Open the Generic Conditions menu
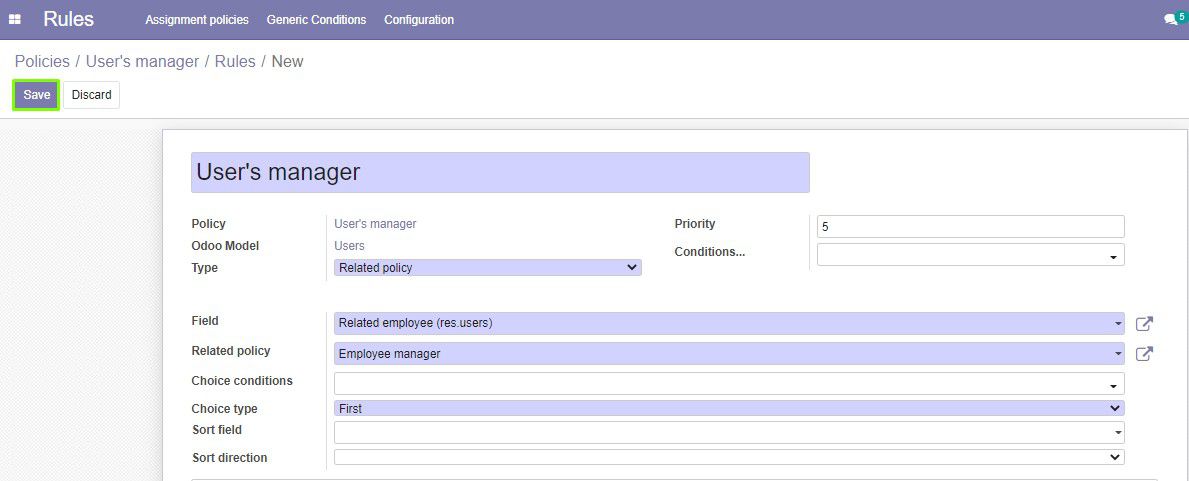Viewport: 1189px width, 481px height. click(x=316, y=20)
